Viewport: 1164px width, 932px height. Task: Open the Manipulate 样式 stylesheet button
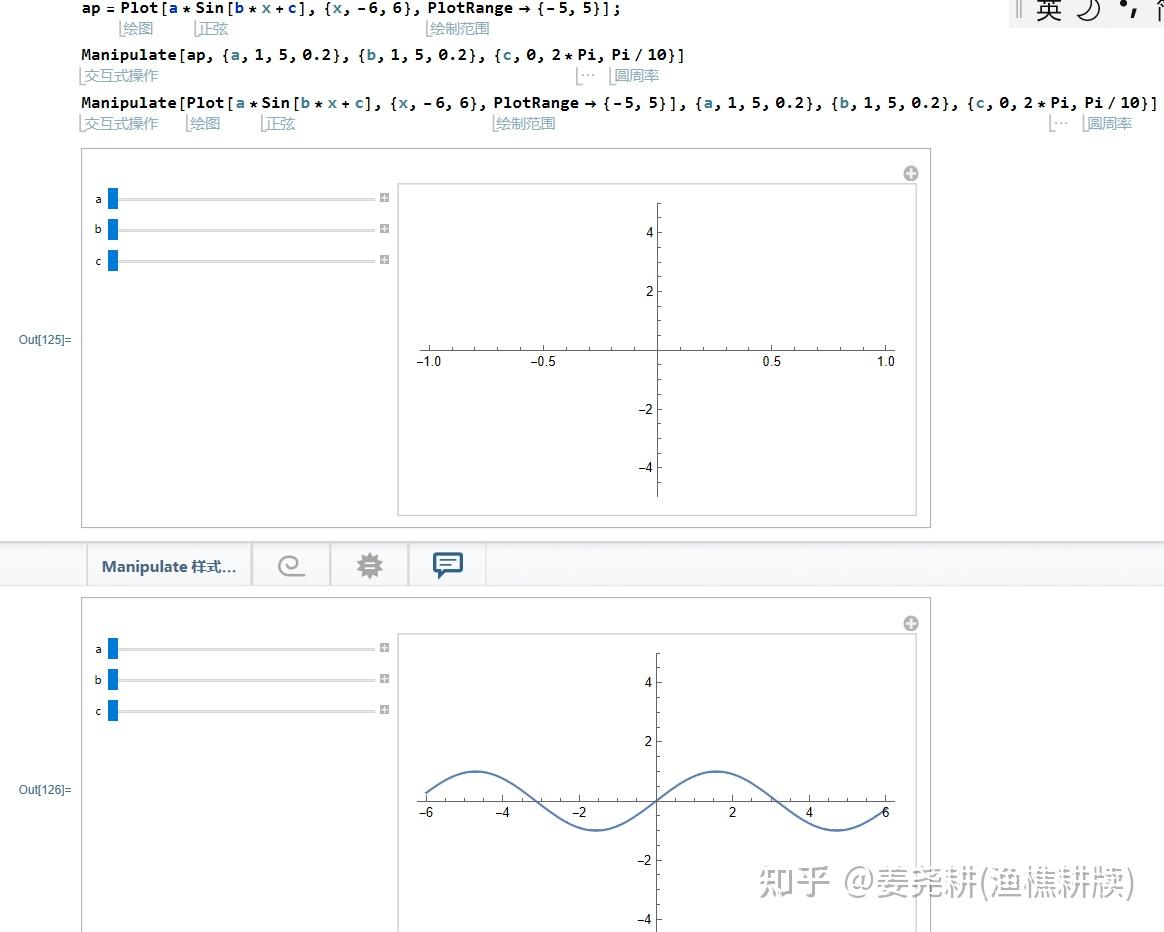tap(168, 565)
